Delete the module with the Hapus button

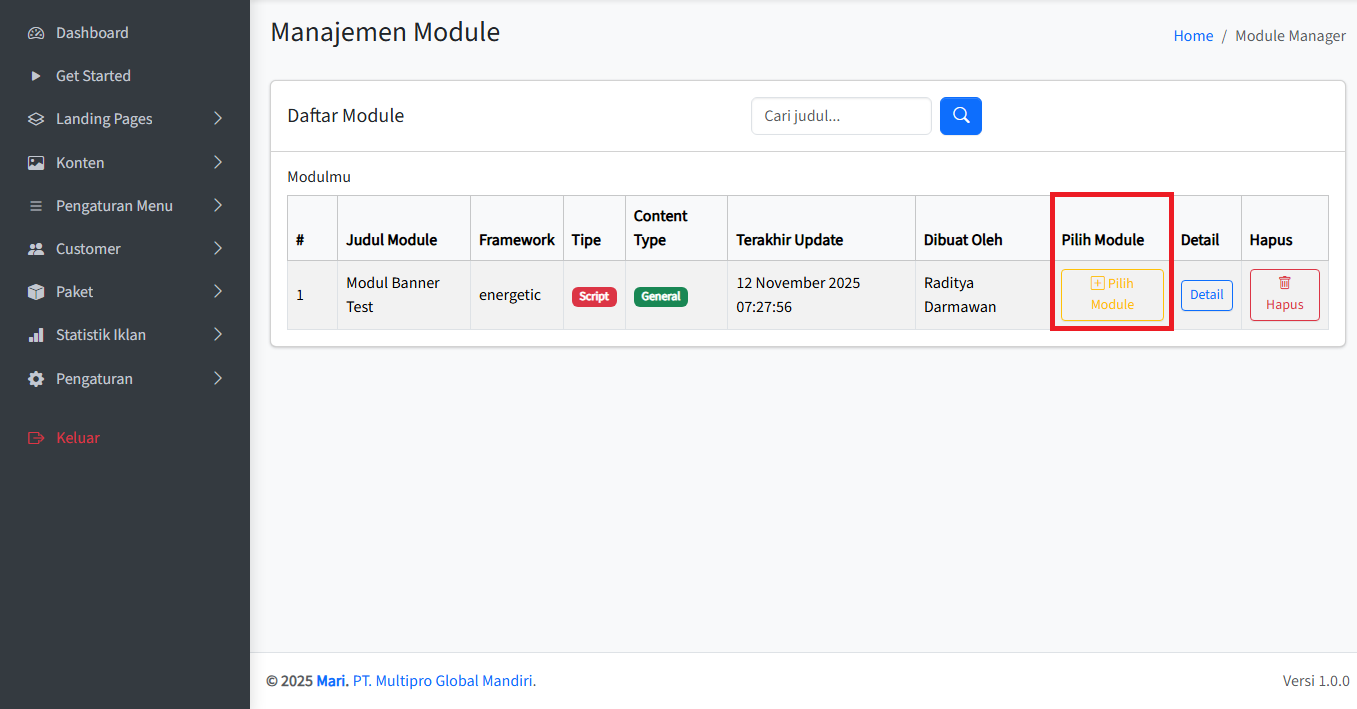[x=1284, y=295]
